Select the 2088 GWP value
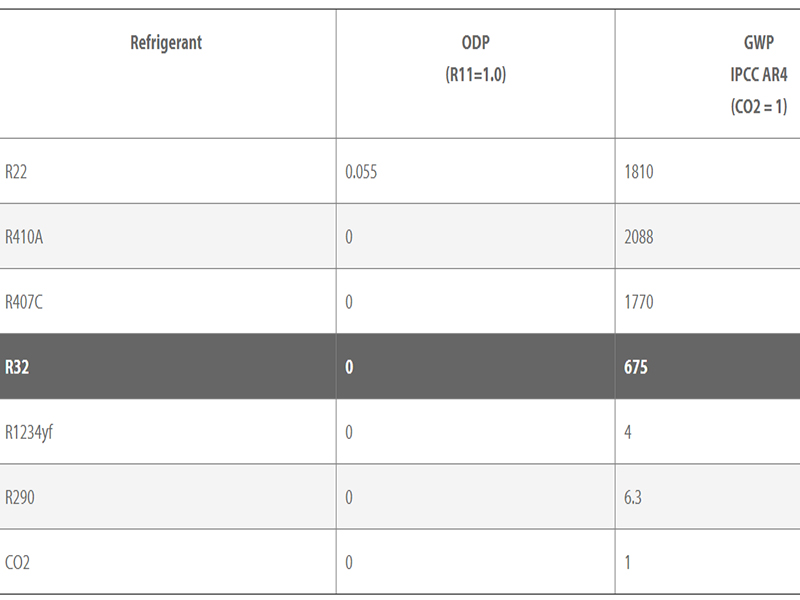This screenshot has height=600, width=800. [x=639, y=237]
